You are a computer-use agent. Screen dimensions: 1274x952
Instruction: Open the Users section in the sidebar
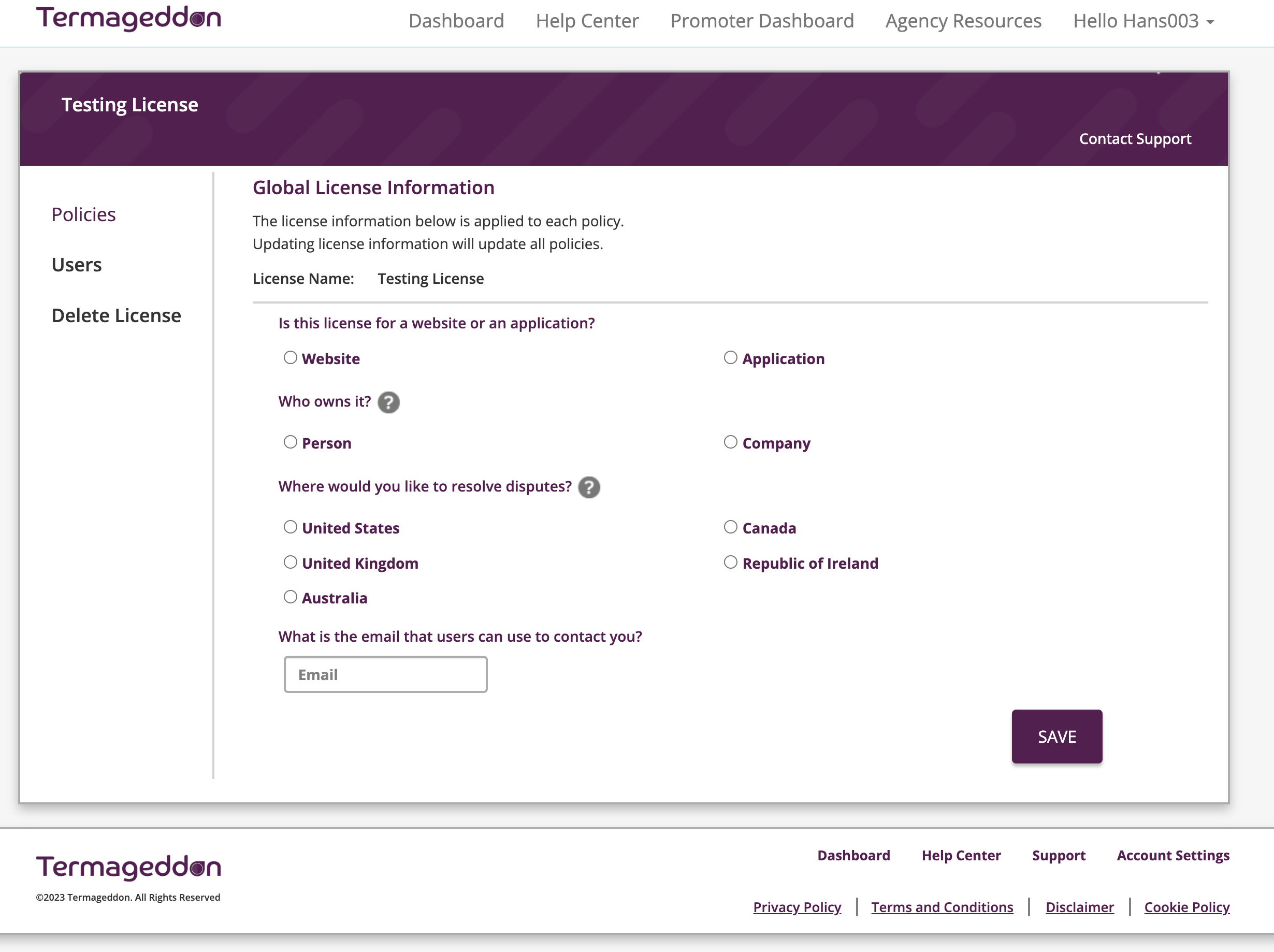(x=77, y=265)
